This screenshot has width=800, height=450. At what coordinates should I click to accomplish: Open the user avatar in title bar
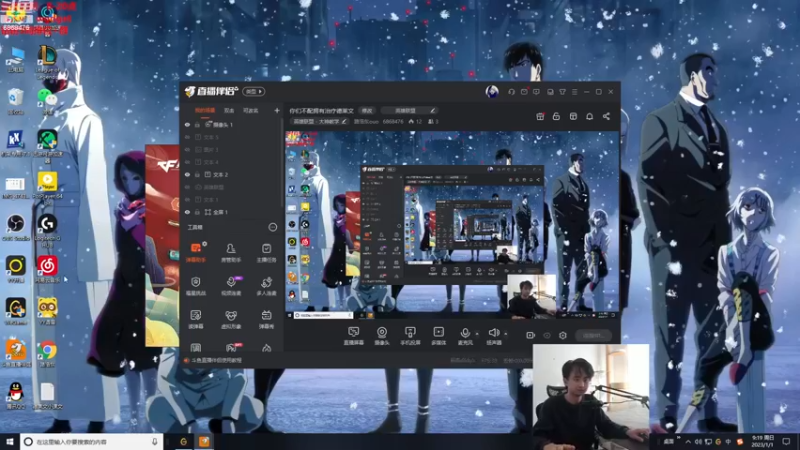click(x=492, y=92)
